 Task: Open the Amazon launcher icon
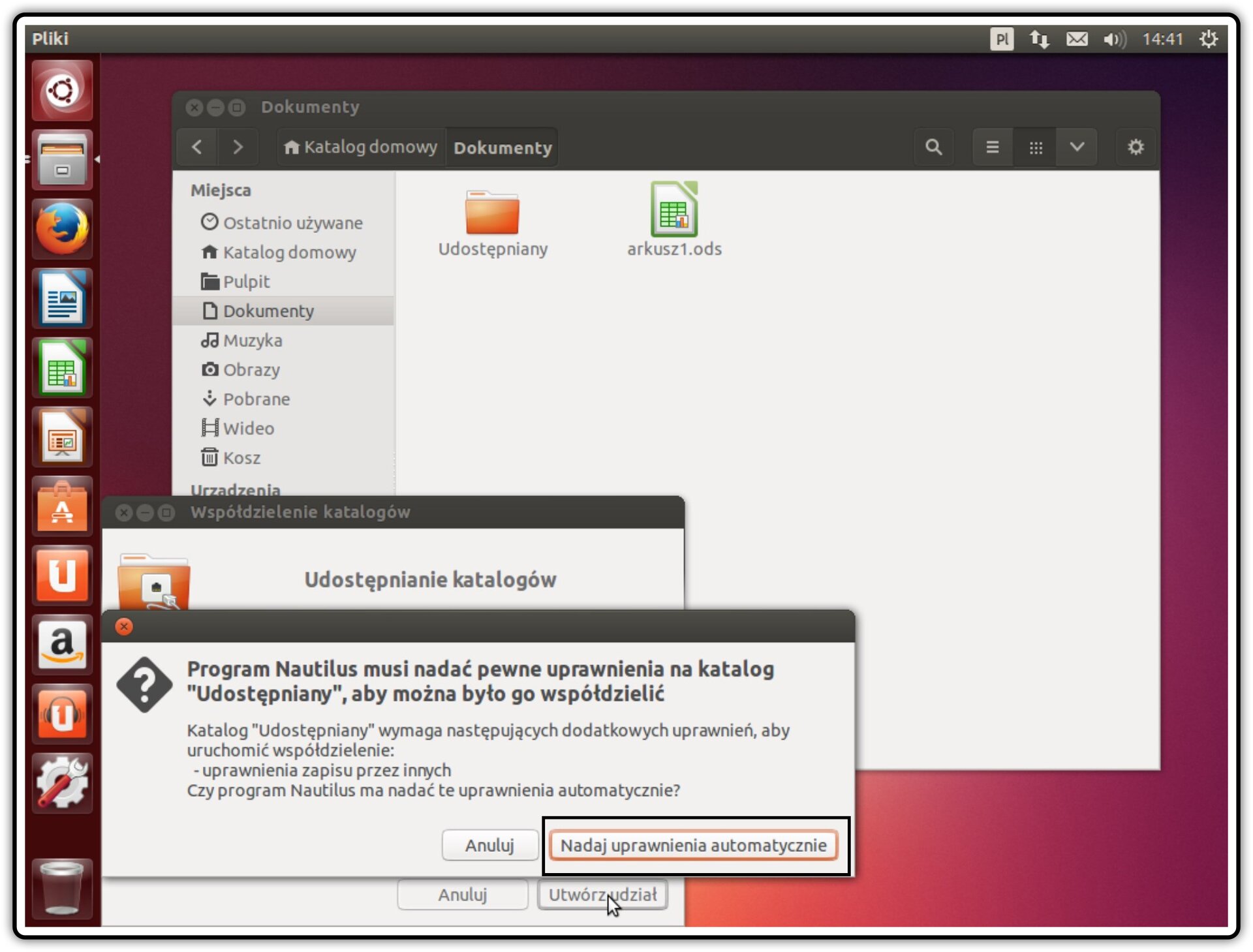[x=62, y=645]
